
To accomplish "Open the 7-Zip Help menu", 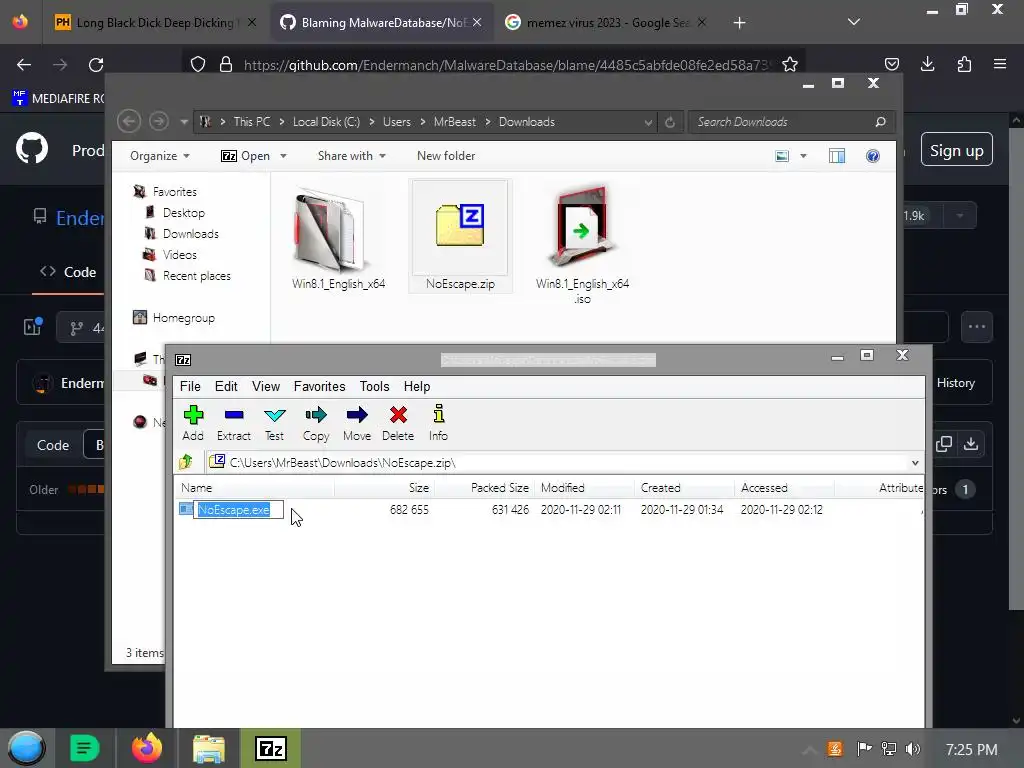I will [x=417, y=387].
